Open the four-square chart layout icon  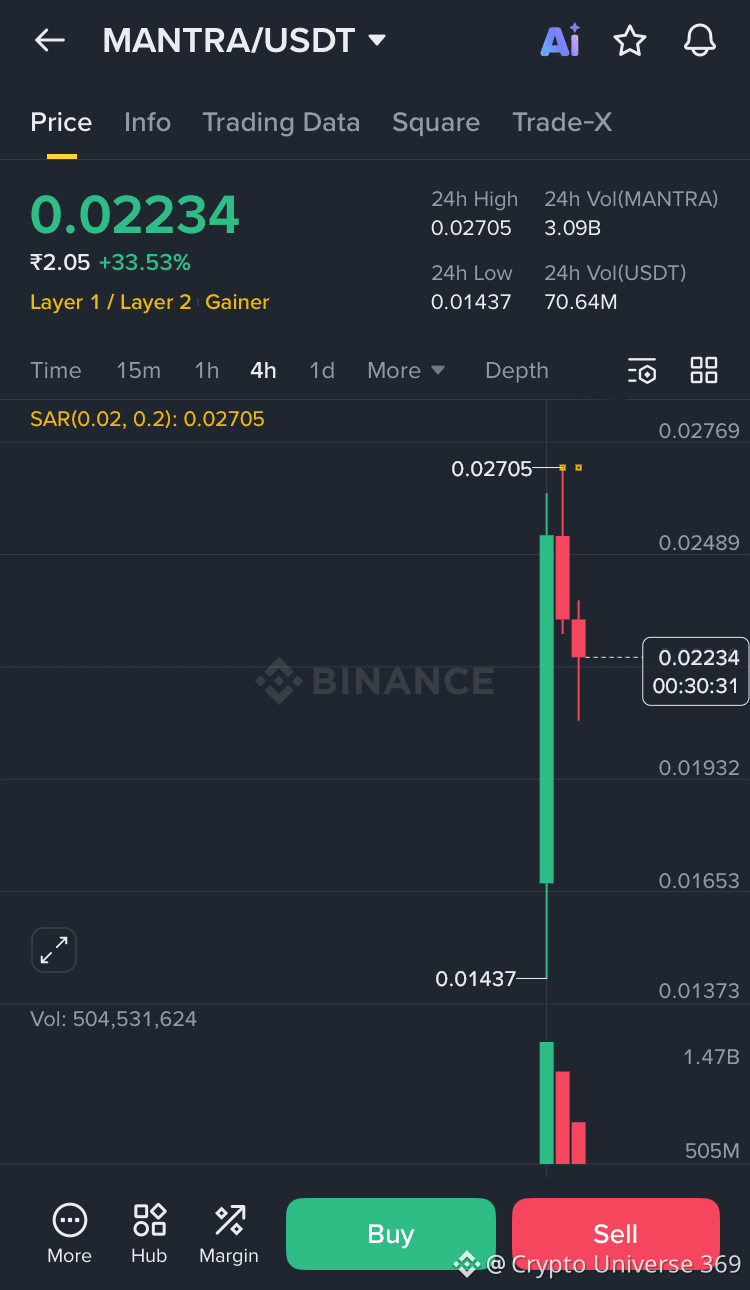(704, 370)
